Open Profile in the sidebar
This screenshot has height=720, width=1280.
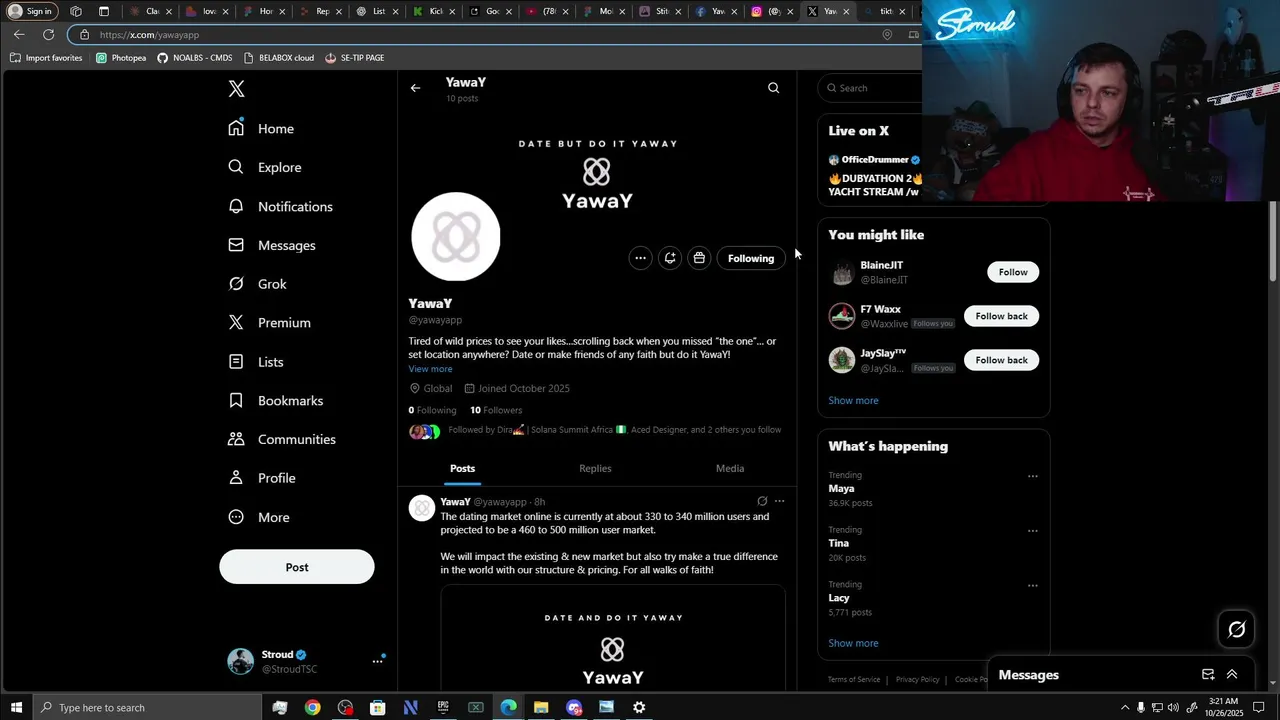pos(261,478)
